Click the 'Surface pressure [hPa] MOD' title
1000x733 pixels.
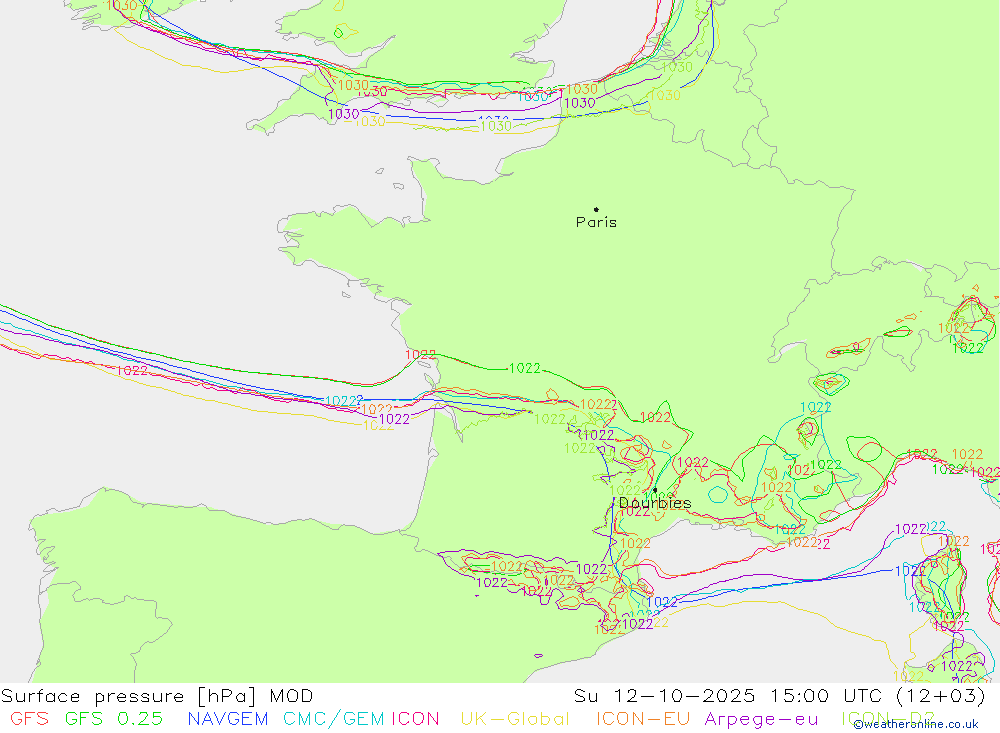[157, 696]
